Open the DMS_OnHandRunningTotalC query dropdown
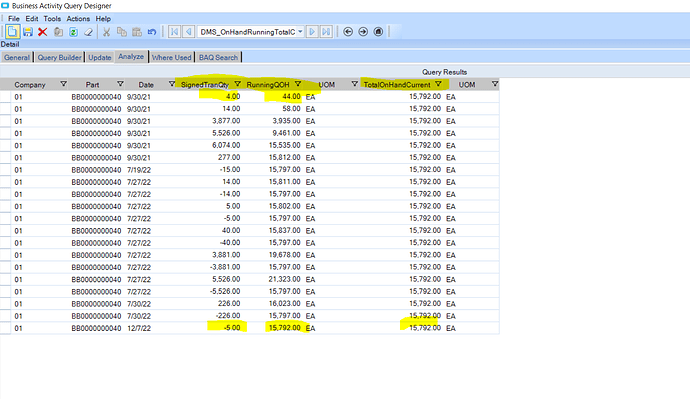 pyautogui.click(x=300, y=32)
